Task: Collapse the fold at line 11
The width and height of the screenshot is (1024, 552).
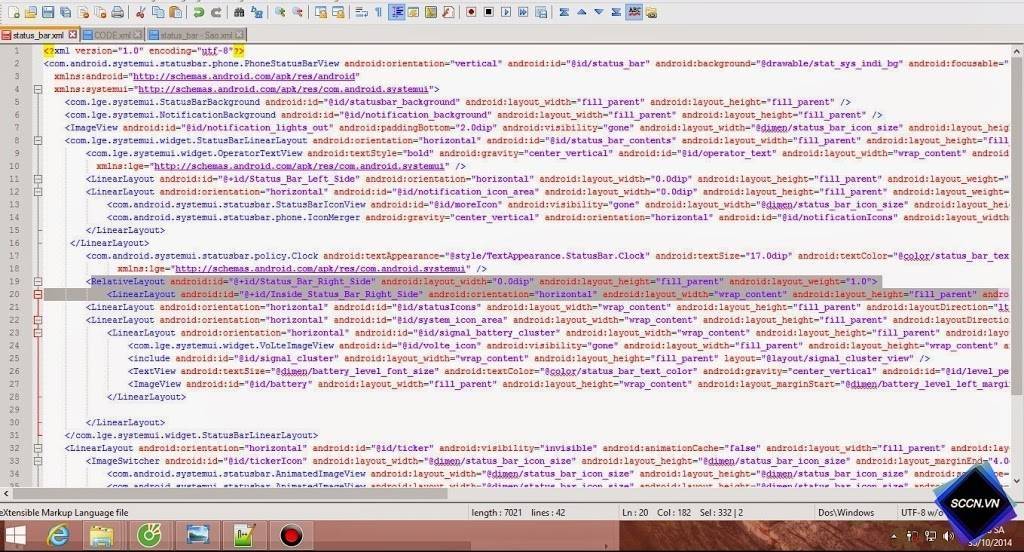Action: tap(38, 179)
